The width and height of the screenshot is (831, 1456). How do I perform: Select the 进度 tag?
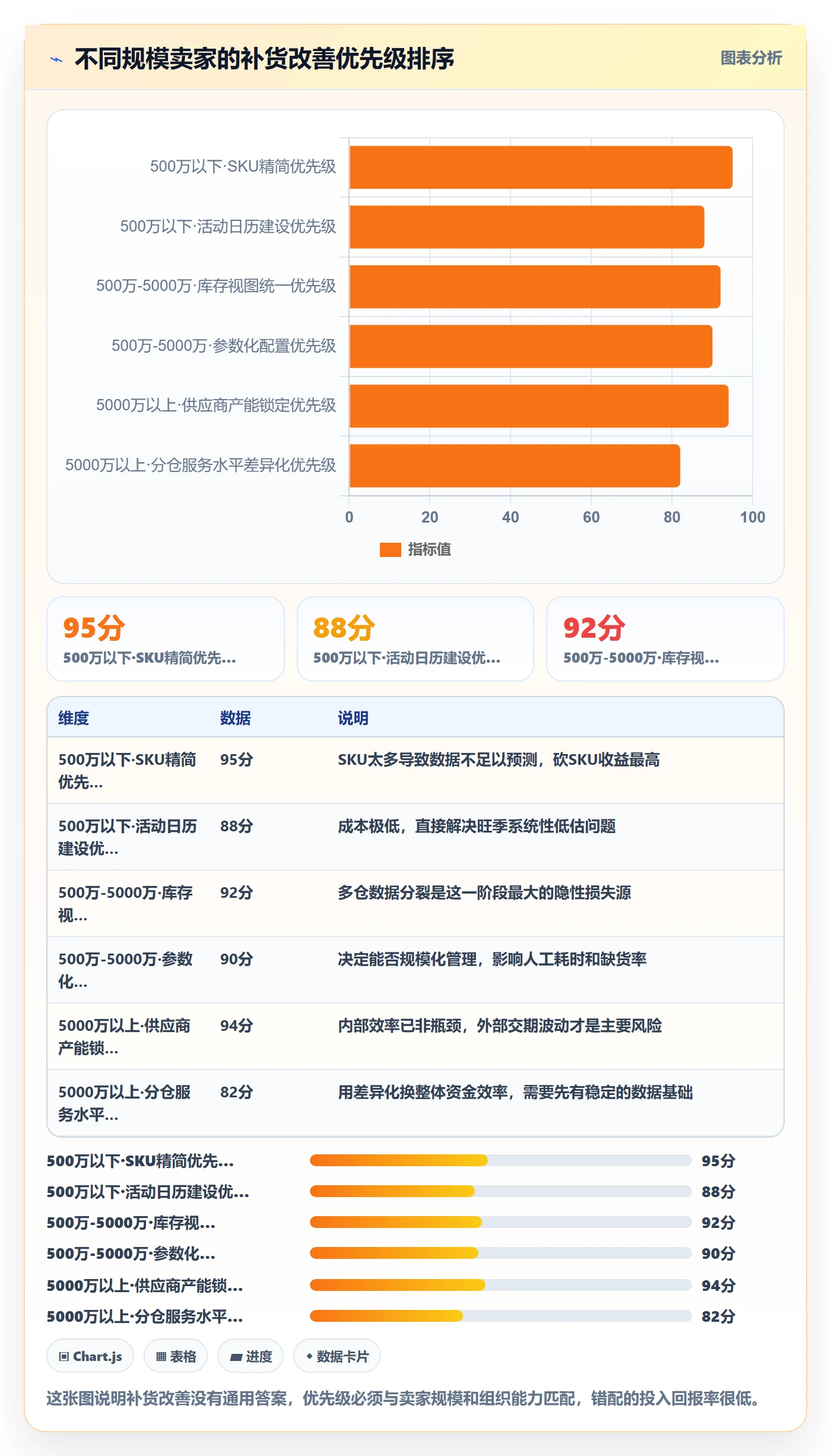pyautogui.click(x=250, y=1356)
